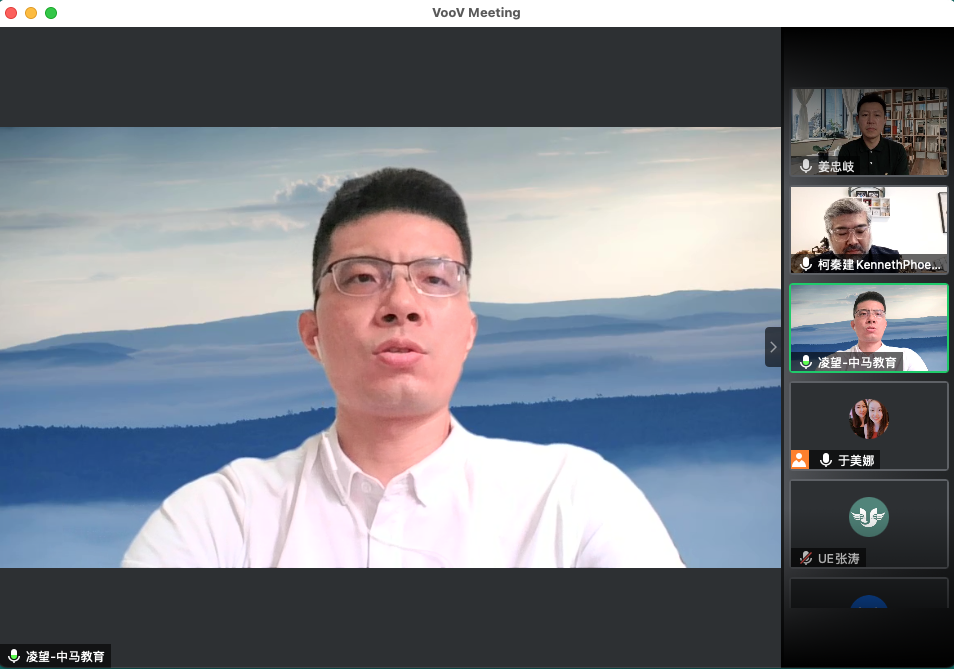Open the UE张涛 participant tile
The height and width of the screenshot is (669, 954).
[869, 524]
